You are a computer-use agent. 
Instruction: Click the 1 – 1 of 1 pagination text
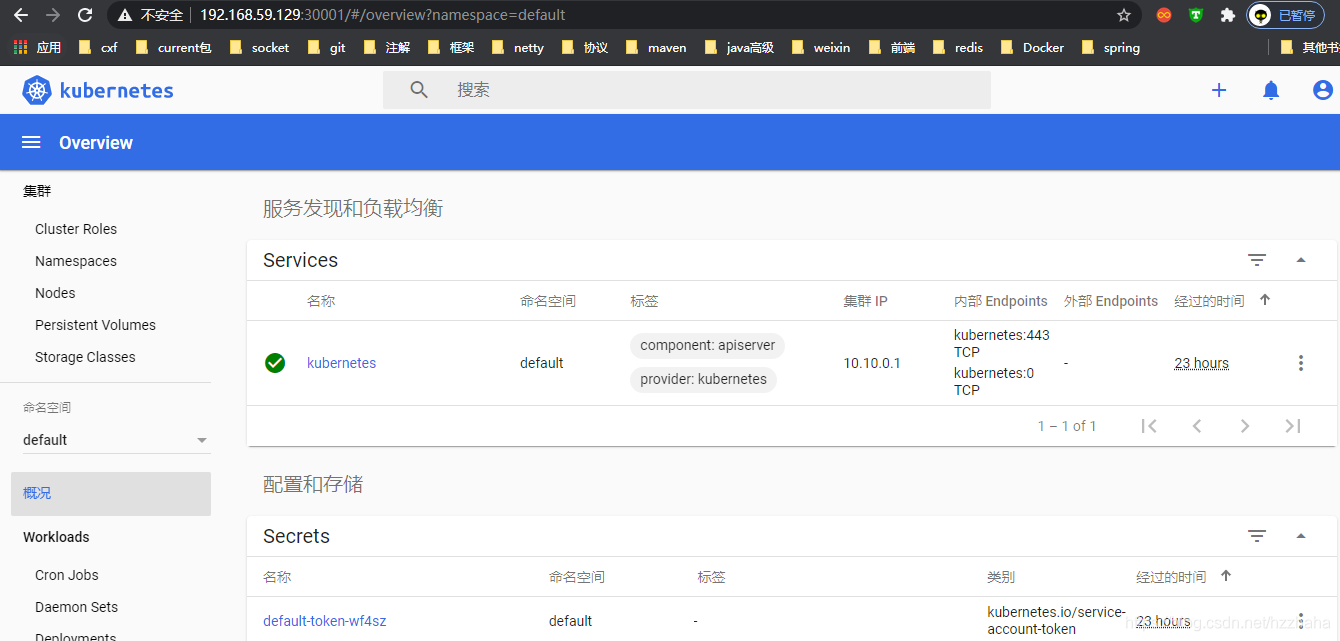coord(1067,426)
